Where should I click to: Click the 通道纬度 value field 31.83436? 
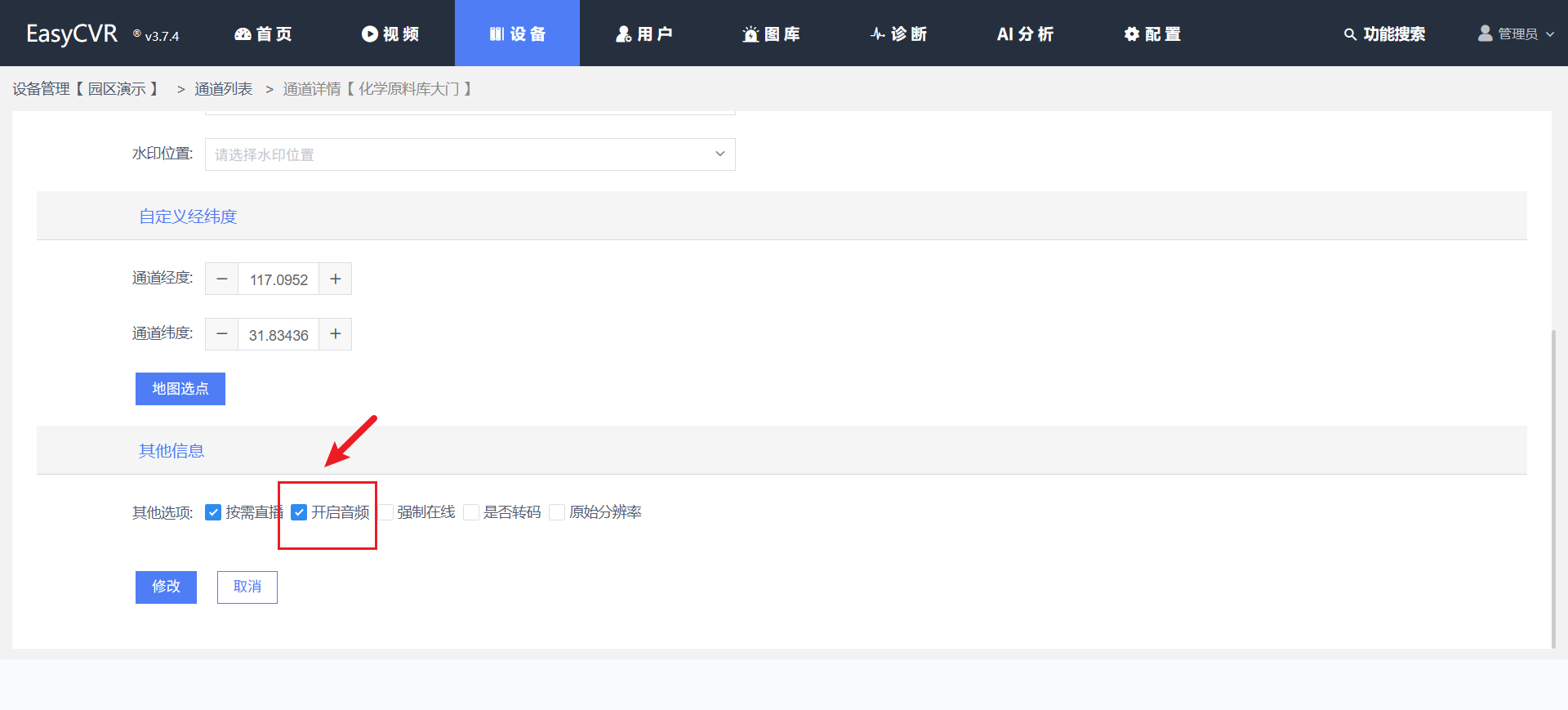278,335
